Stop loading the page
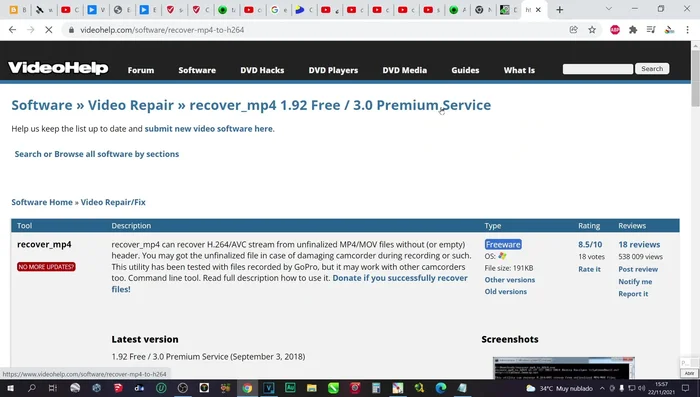 click(x=49, y=30)
